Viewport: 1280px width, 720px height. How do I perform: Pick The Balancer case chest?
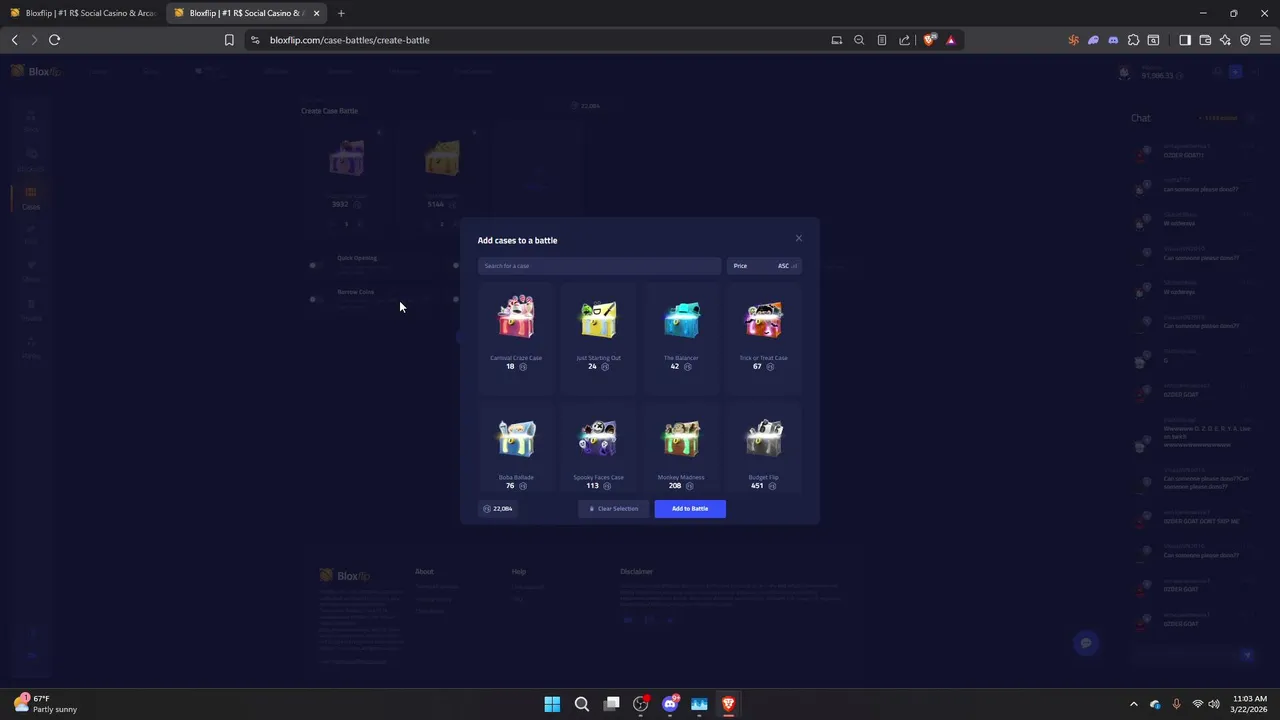[x=681, y=320]
